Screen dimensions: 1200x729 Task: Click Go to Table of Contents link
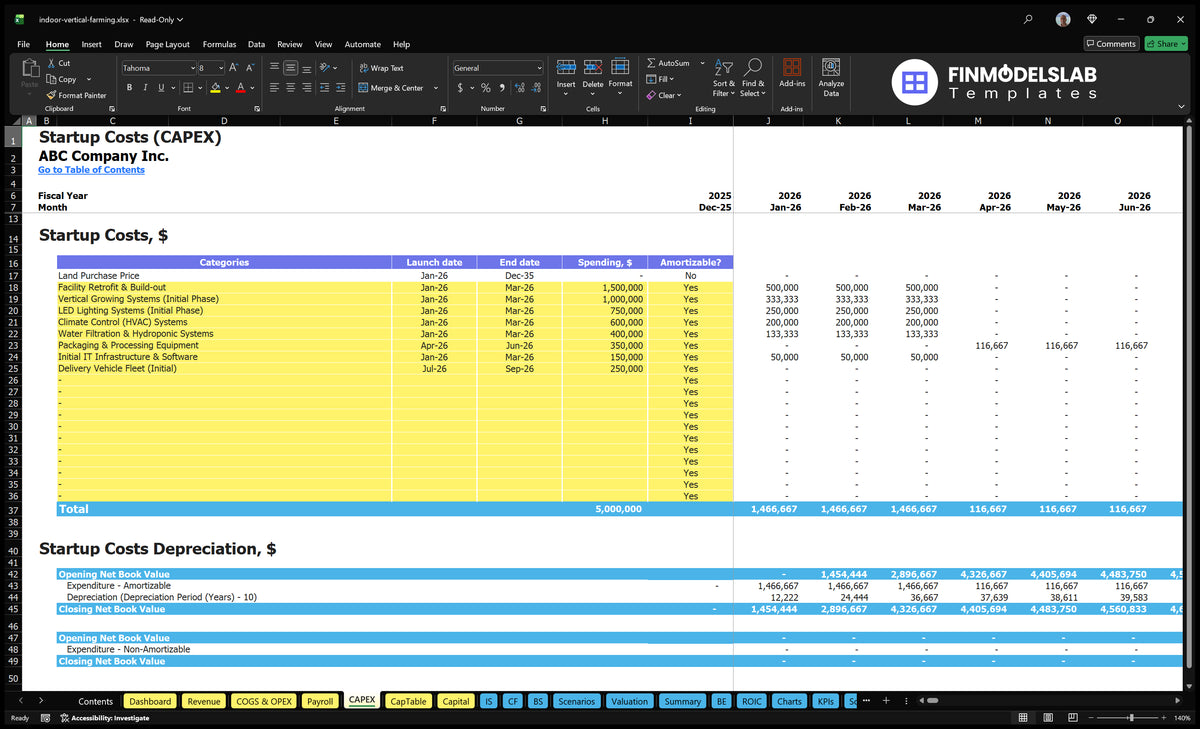[91, 170]
